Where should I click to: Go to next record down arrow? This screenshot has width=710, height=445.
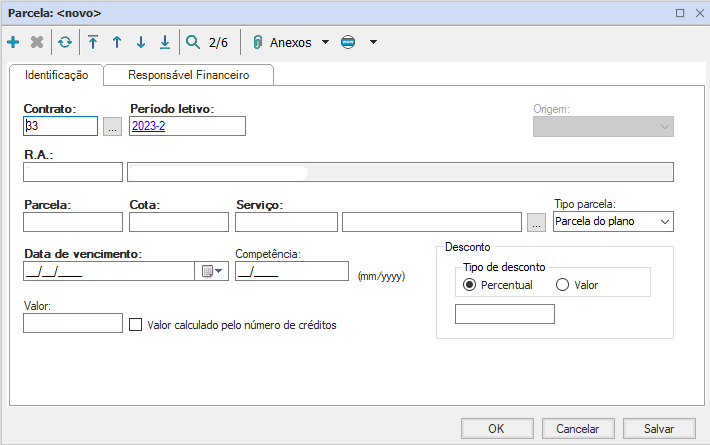pos(141,43)
